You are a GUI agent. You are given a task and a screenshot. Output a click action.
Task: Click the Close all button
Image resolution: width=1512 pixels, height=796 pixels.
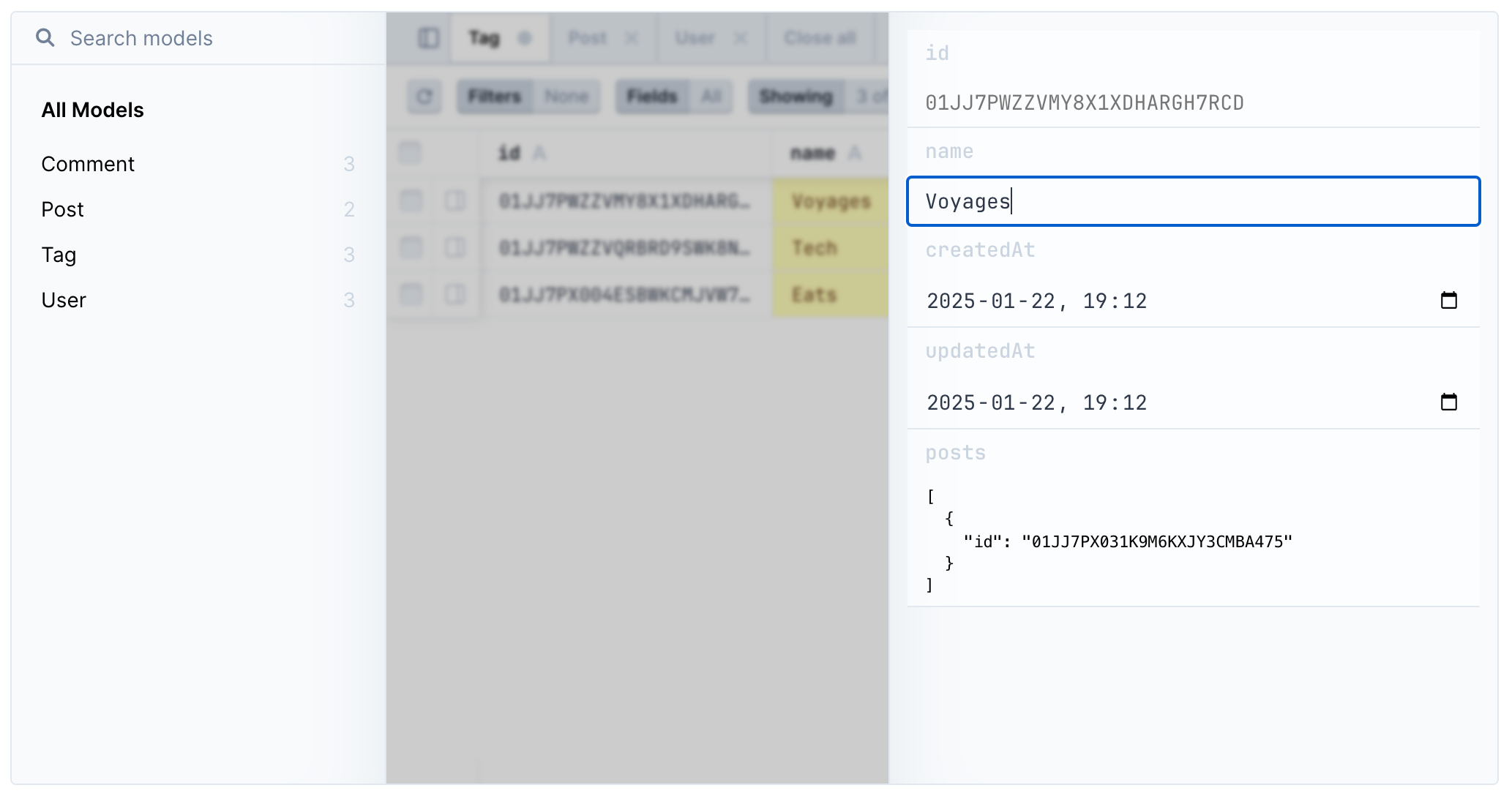pos(820,38)
